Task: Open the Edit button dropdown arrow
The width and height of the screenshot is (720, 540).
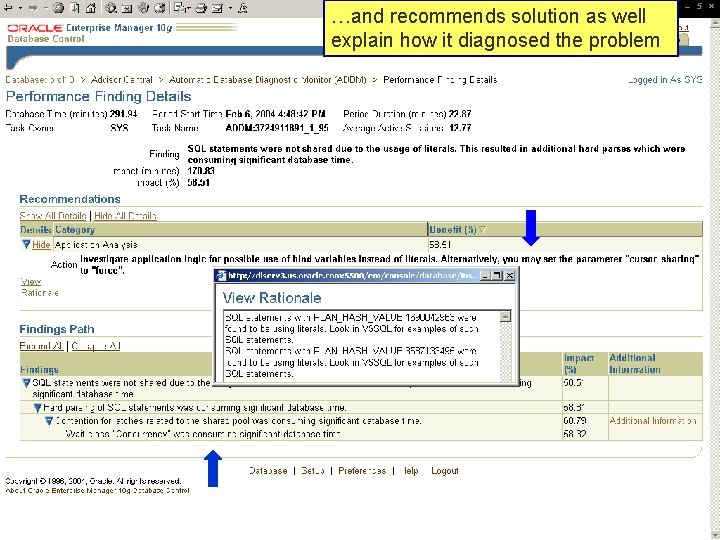Action: click(230, 8)
